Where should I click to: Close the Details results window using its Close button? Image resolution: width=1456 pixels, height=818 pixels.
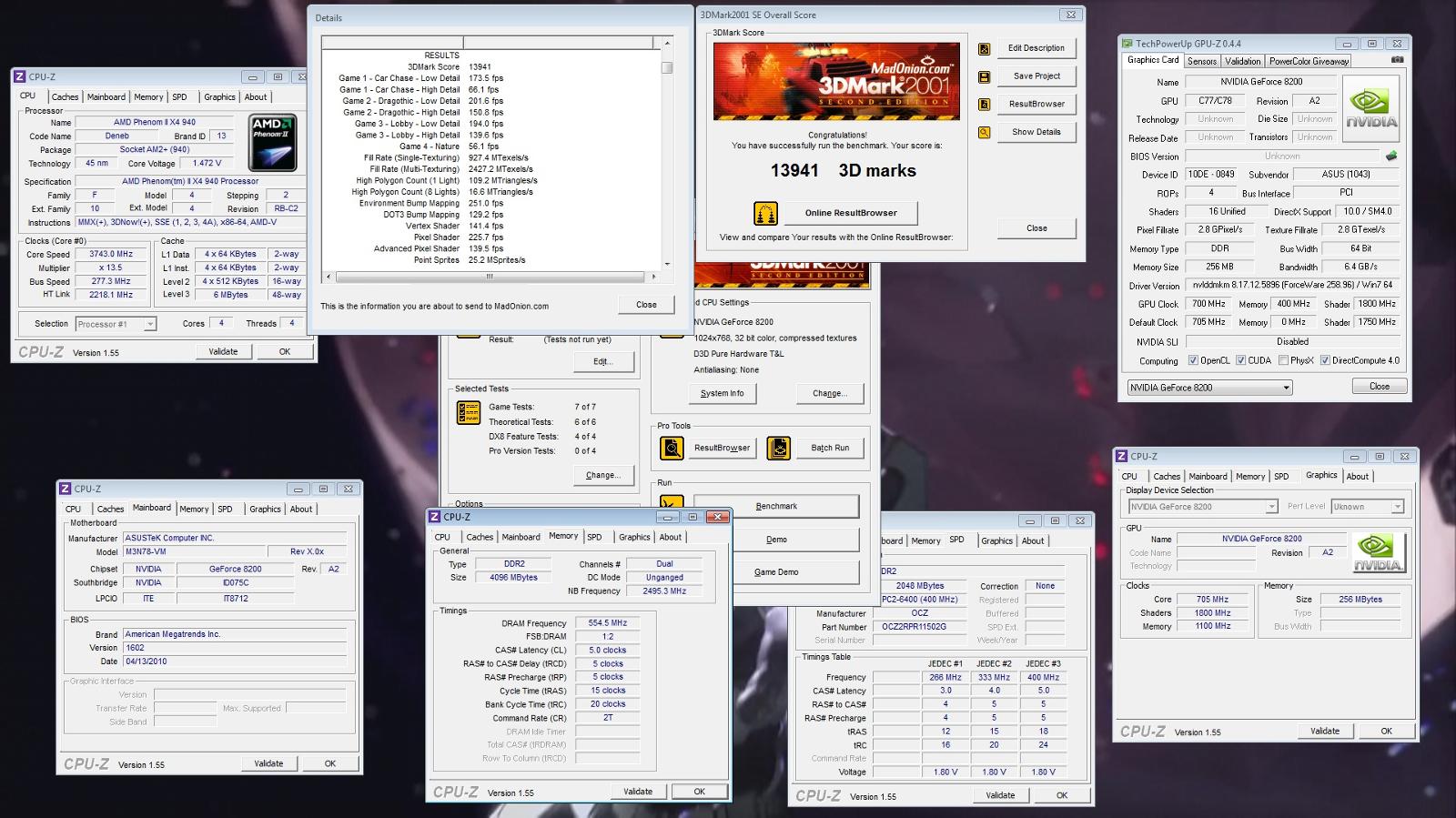[x=646, y=305]
